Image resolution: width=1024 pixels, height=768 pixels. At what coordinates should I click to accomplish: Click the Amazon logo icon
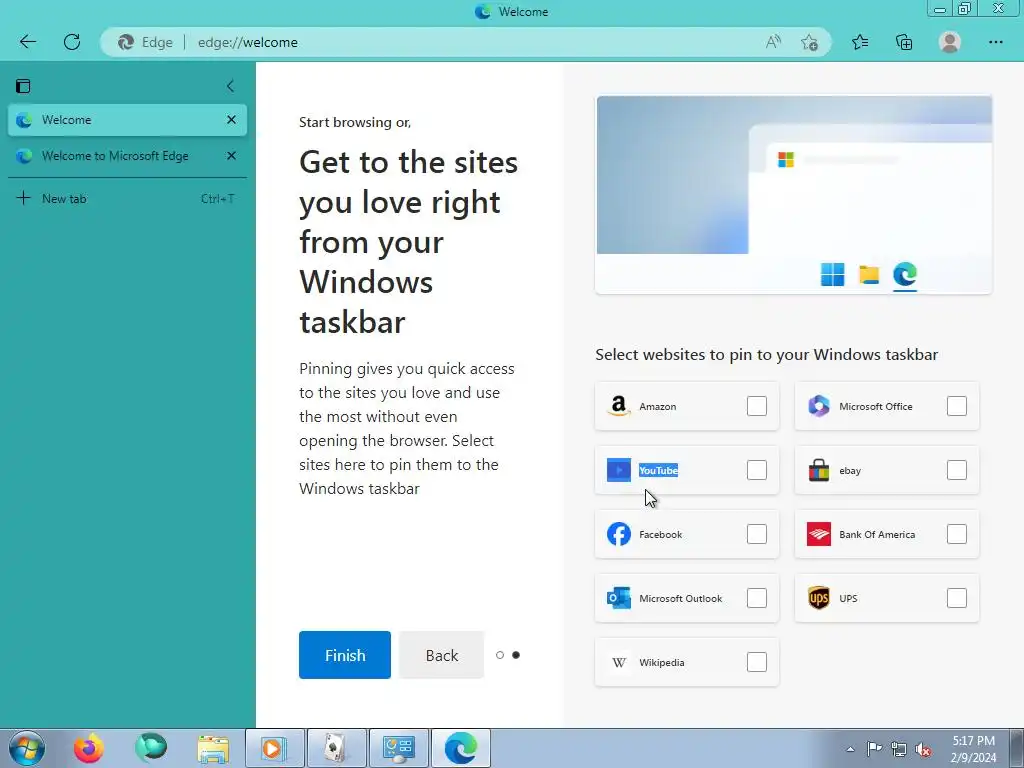click(618, 406)
